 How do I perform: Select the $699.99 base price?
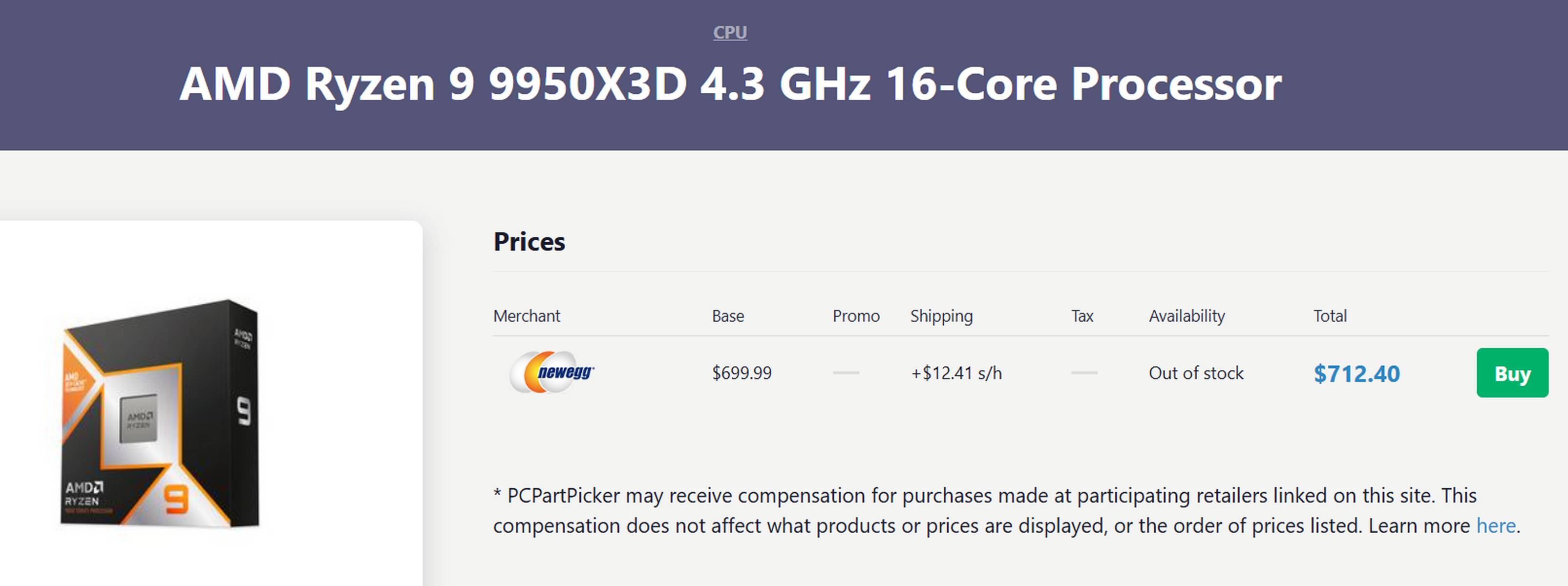click(x=742, y=373)
